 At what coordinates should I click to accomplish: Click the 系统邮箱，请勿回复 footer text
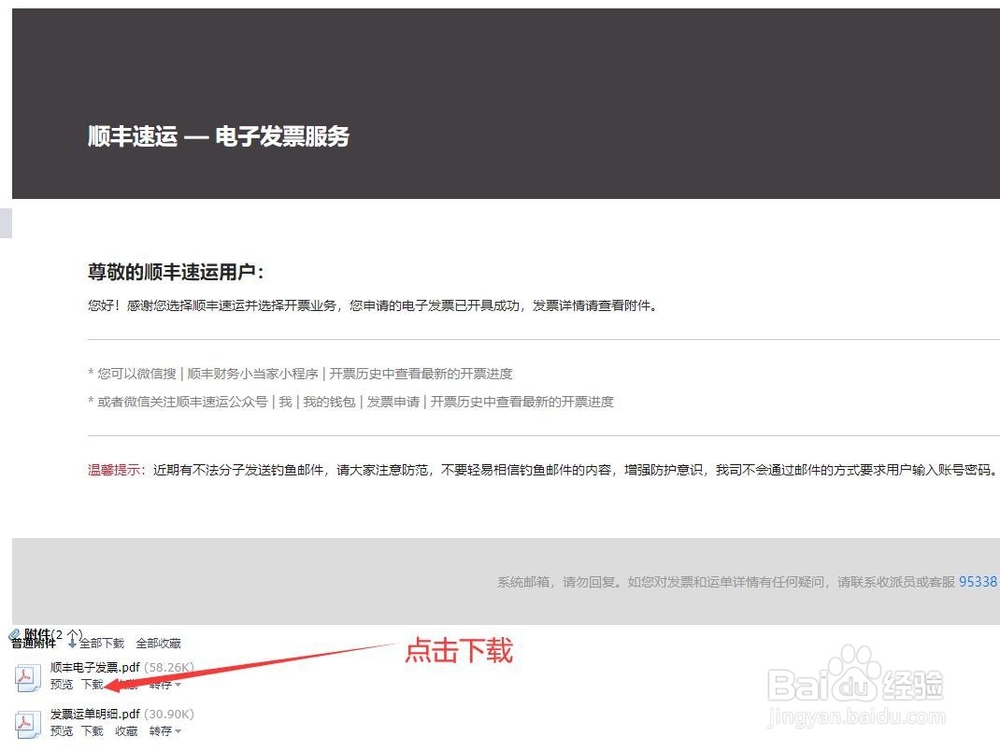click(558, 582)
